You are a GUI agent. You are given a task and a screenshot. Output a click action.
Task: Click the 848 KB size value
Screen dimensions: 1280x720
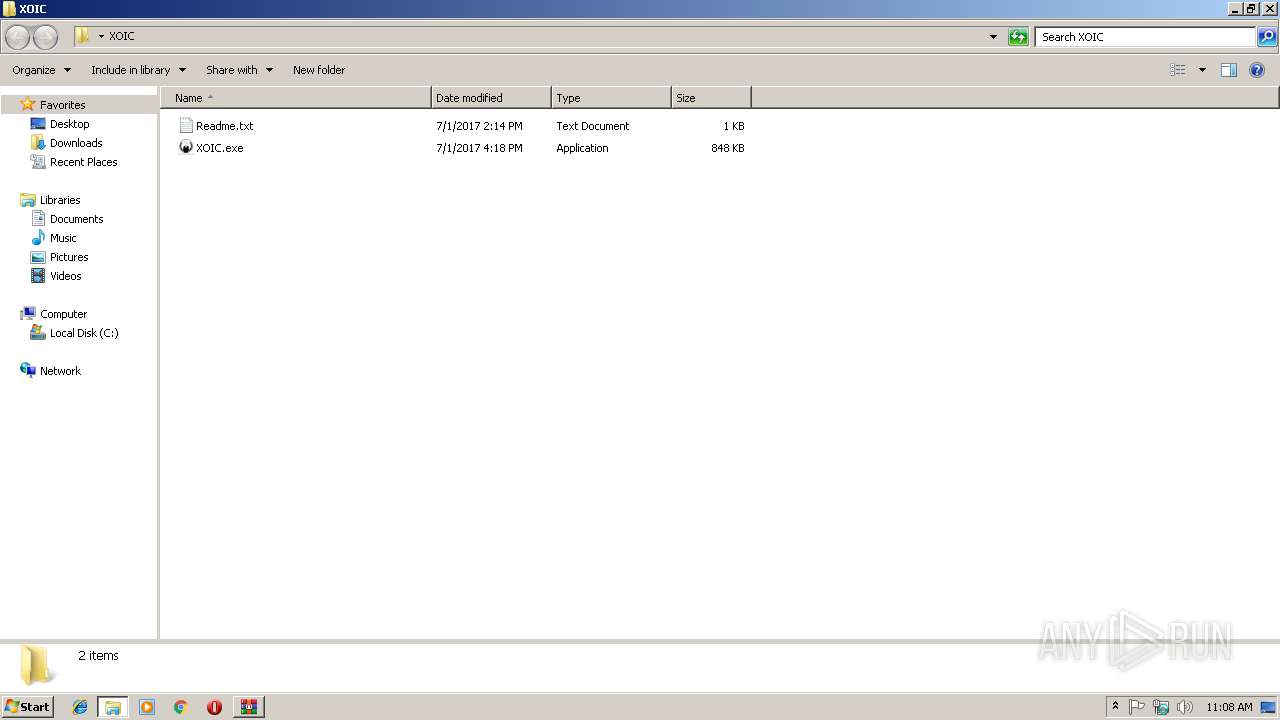point(728,148)
